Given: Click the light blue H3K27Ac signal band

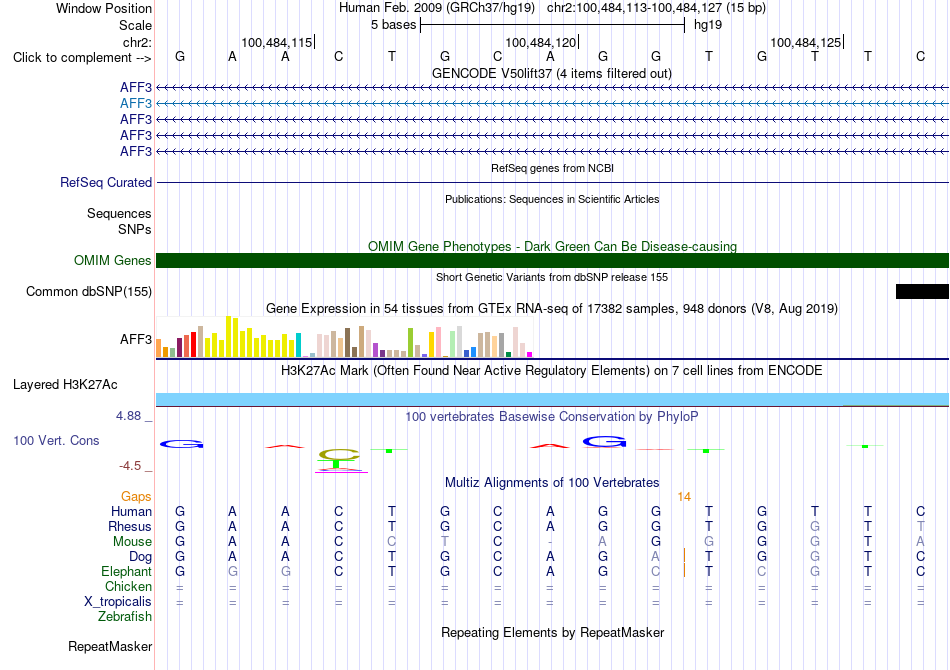Looking at the screenshot, I should point(552,399).
